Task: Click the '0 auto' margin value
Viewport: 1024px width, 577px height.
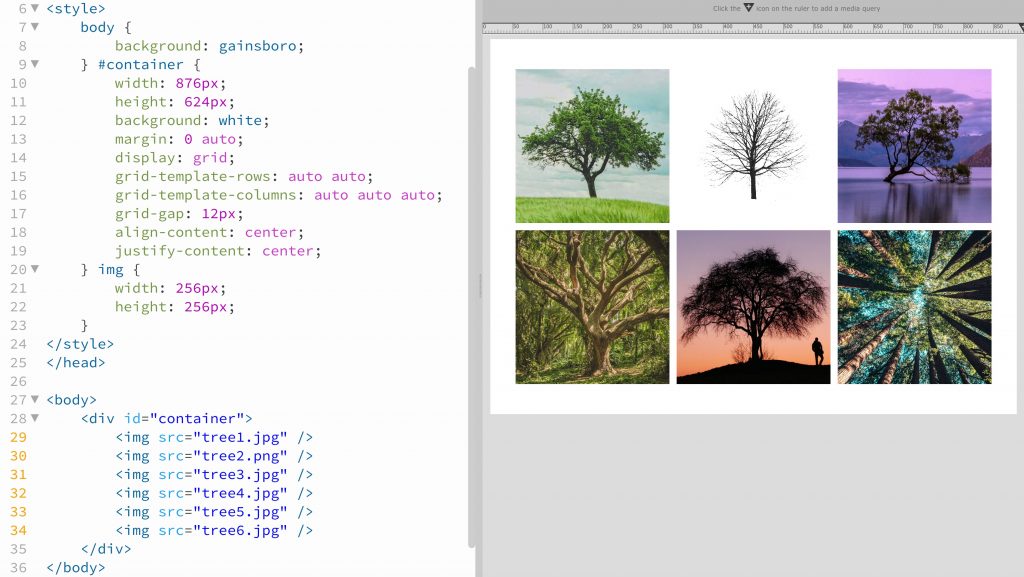Action: tap(210, 139)
